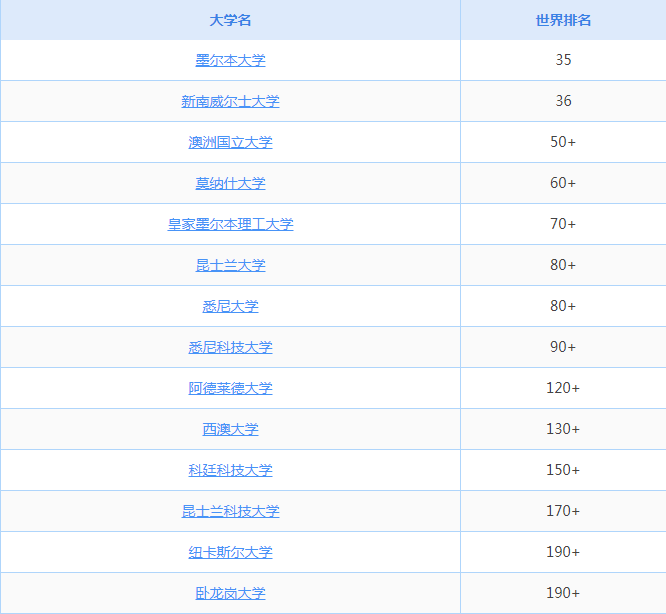Select the rank value 120+

(x=563, y=388)
